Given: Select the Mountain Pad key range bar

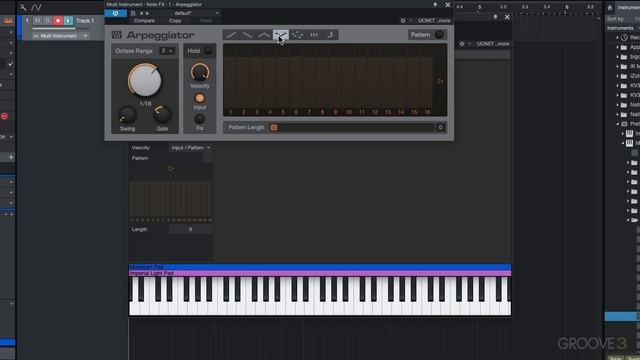Looking at the screenshot, I should [320, 267].
